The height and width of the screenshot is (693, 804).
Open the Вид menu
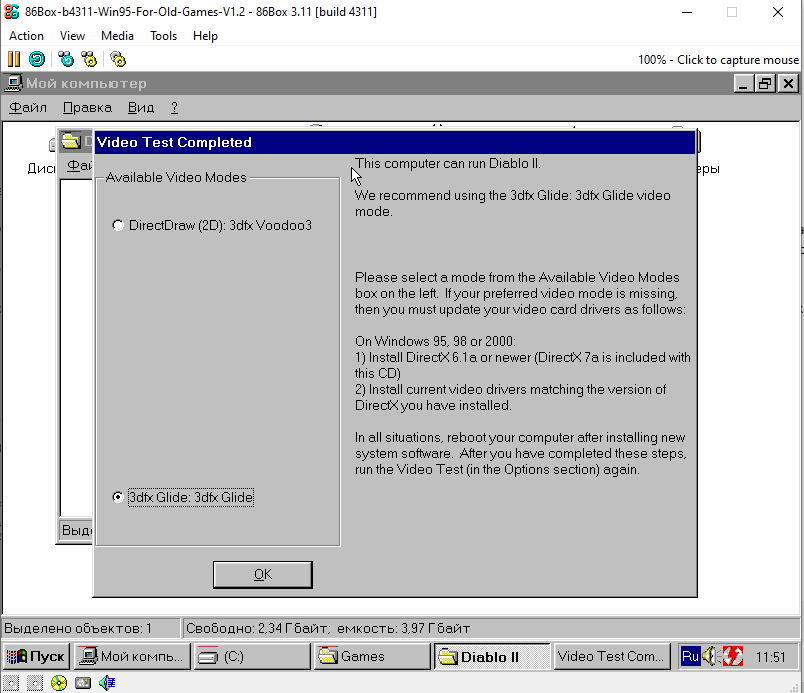[141, 108]
